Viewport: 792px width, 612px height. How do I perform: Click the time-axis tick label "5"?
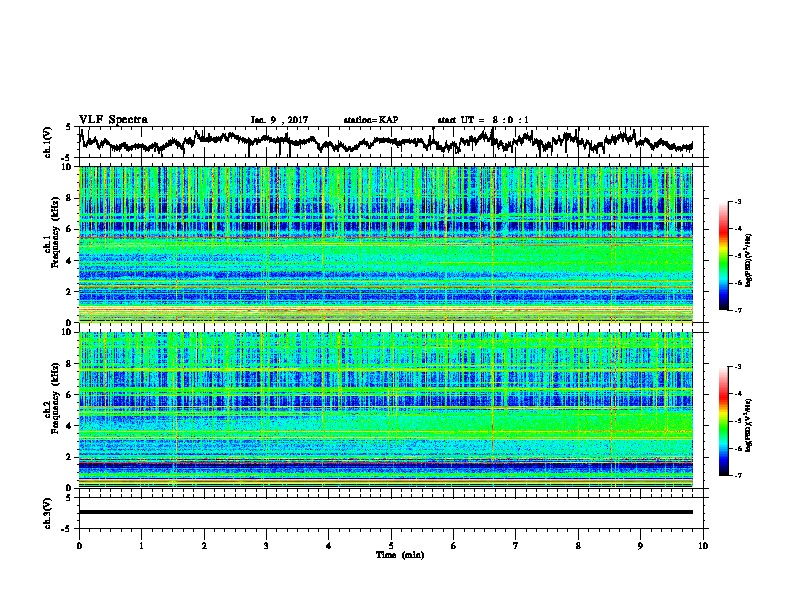pos(391,546)
